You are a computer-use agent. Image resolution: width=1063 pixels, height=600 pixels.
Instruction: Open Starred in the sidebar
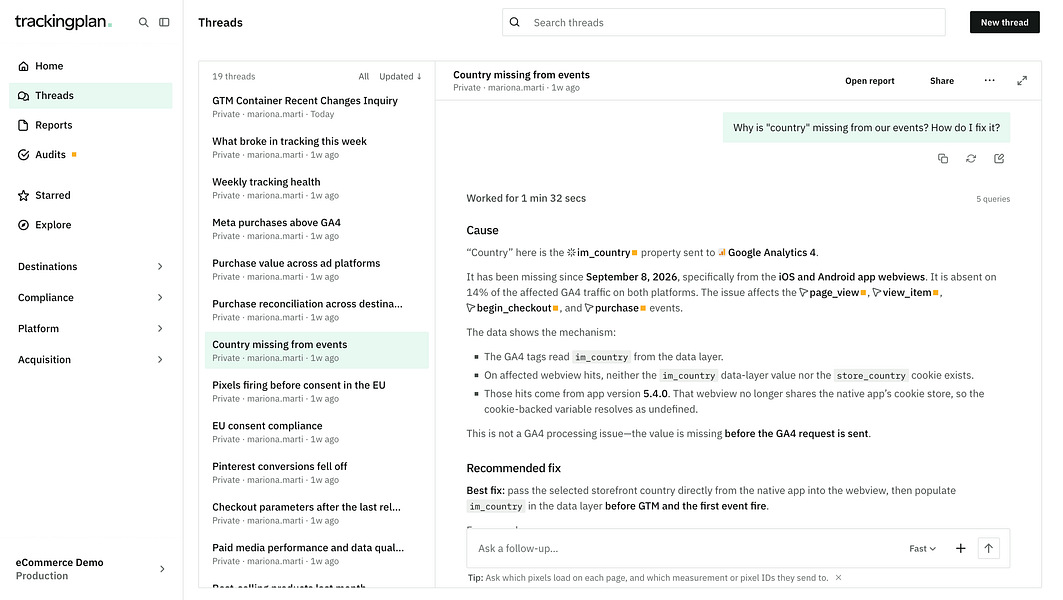pos(91,195)
